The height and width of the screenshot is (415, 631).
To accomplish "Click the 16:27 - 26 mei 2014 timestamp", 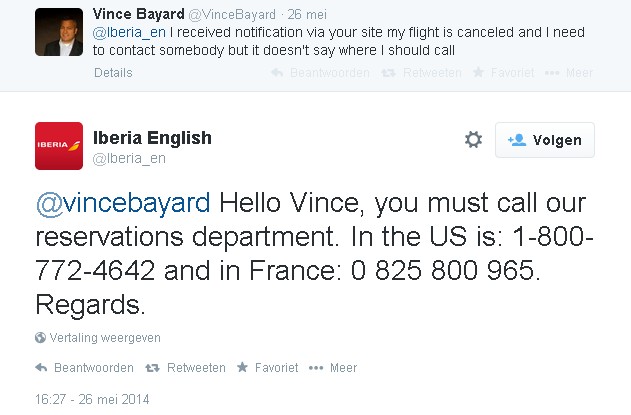I will 92,399.
